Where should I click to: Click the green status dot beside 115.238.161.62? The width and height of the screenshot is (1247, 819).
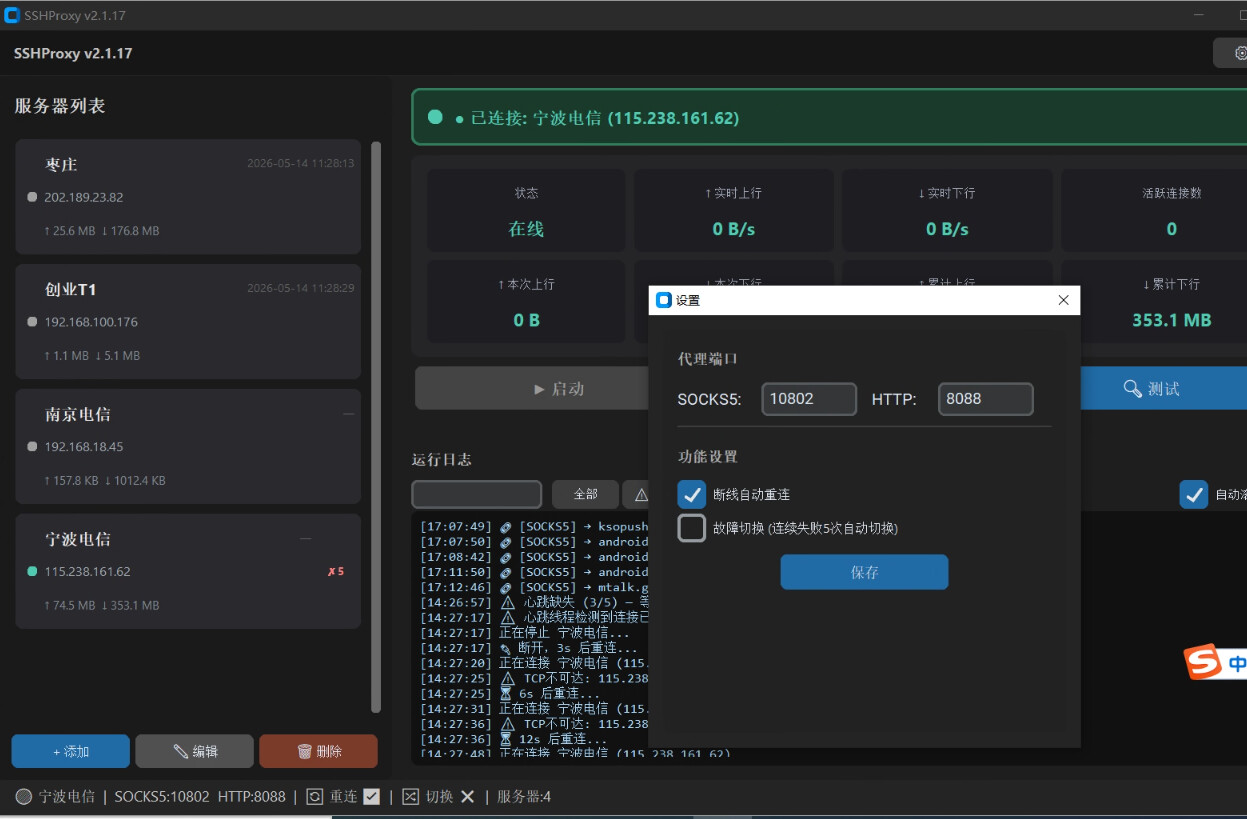pos(32,571)
